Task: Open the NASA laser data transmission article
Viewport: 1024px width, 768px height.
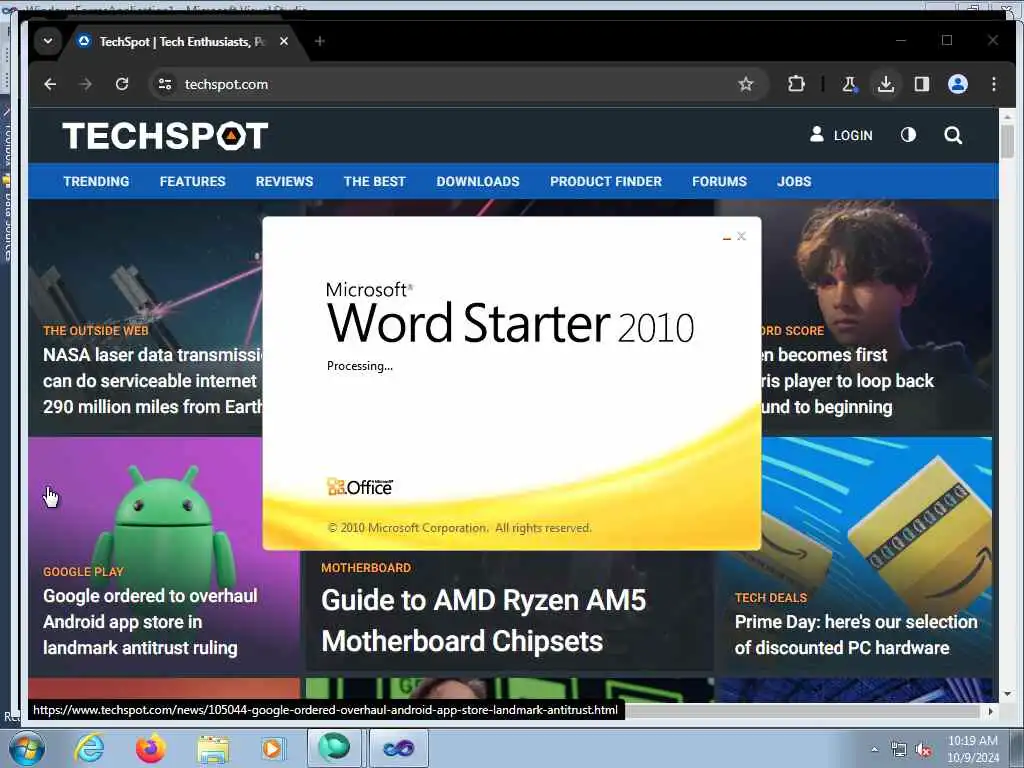Action: pyautogui.click(x=153, y=381)
